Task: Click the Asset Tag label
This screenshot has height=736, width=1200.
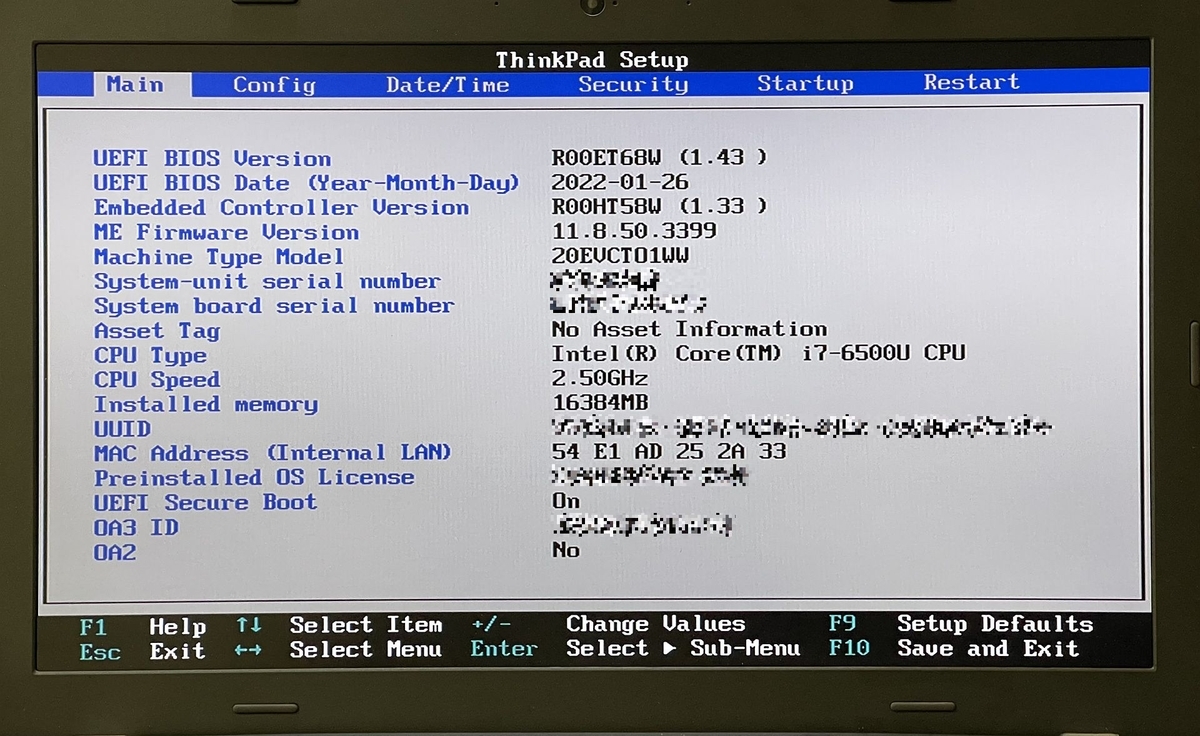Action: click(157, 331)
